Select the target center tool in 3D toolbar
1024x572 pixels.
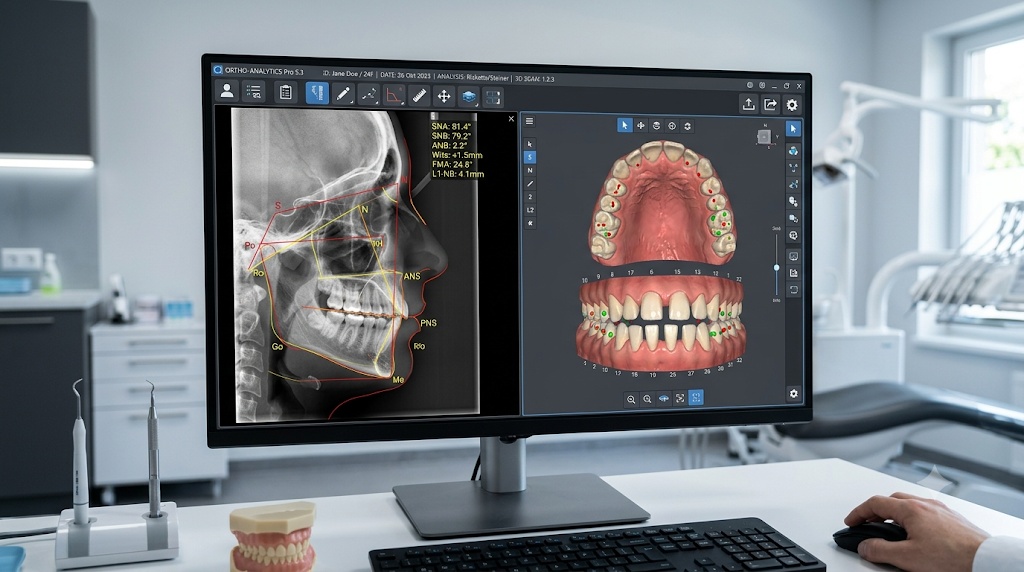[672, 126]
